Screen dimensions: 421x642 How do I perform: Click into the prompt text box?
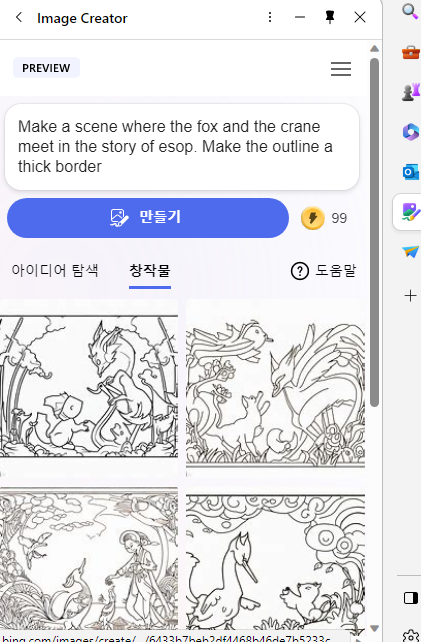(x=182, y=147)
